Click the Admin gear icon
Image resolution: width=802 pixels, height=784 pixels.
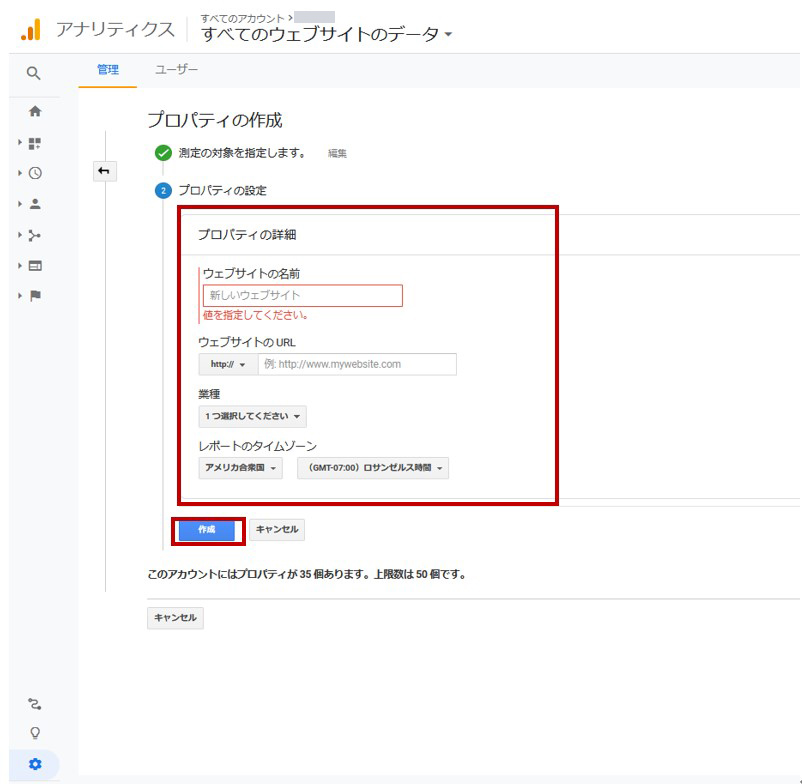pos(35,764)
